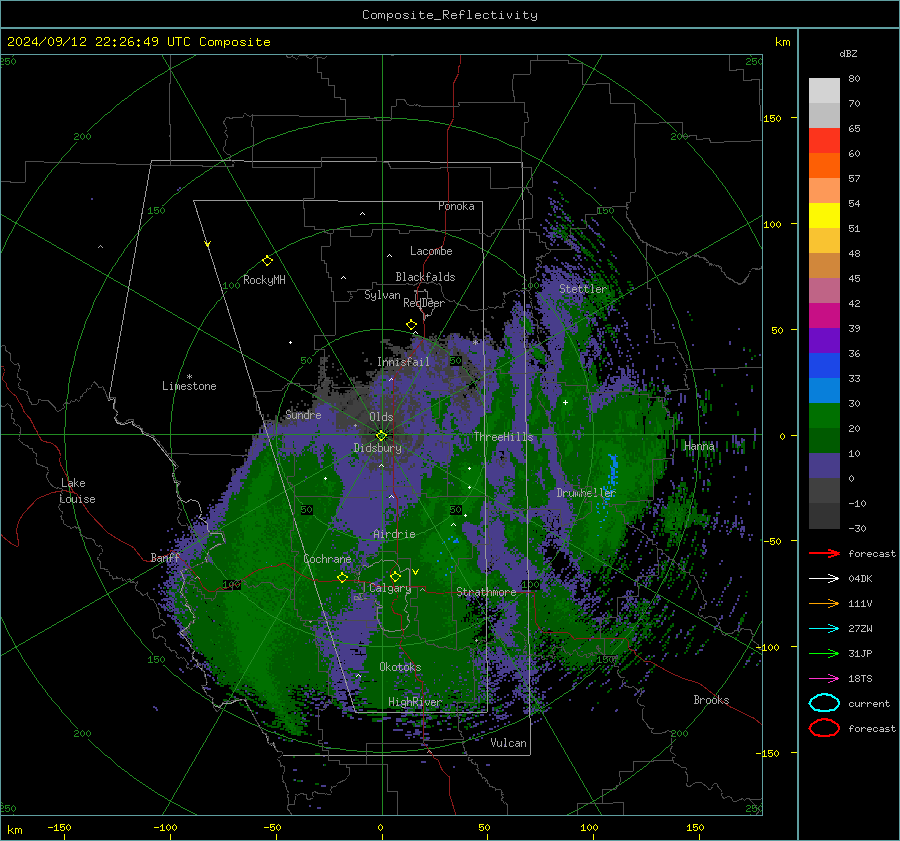Click the RedDeer city label
The height and width of the screenshot is (841, 900).
pos(424,303)
